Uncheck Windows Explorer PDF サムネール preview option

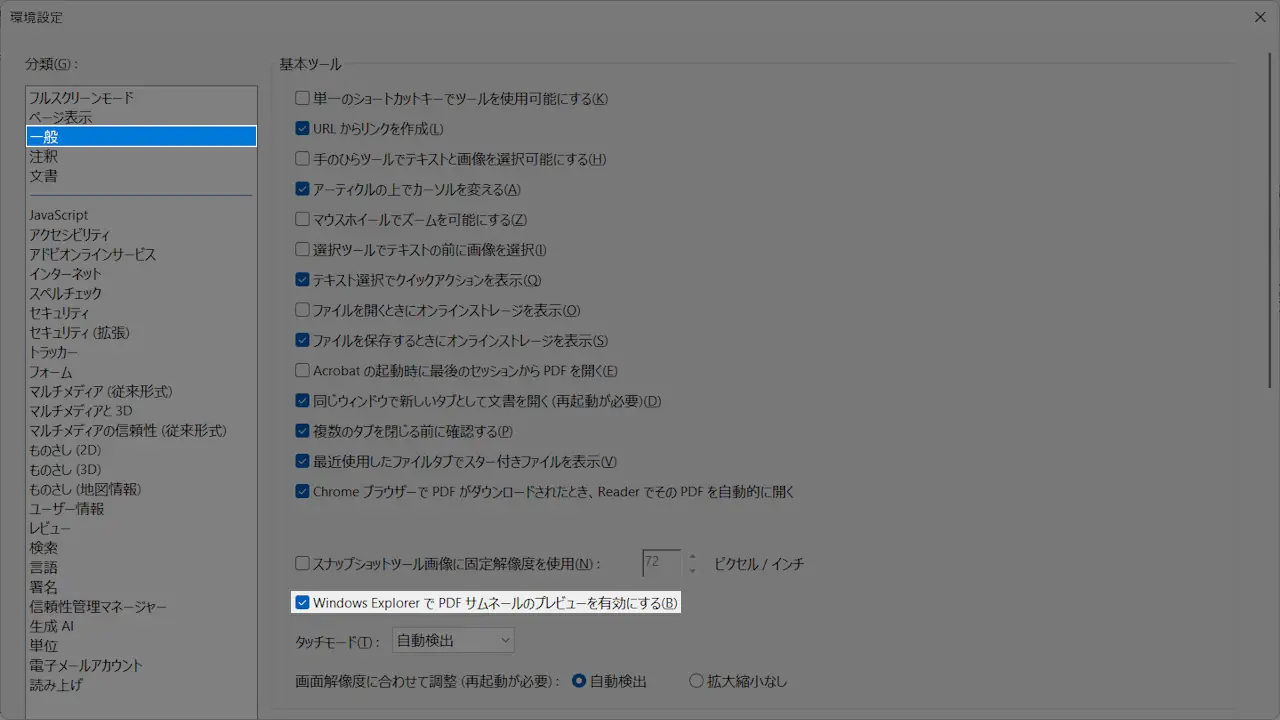pos(303,603)
